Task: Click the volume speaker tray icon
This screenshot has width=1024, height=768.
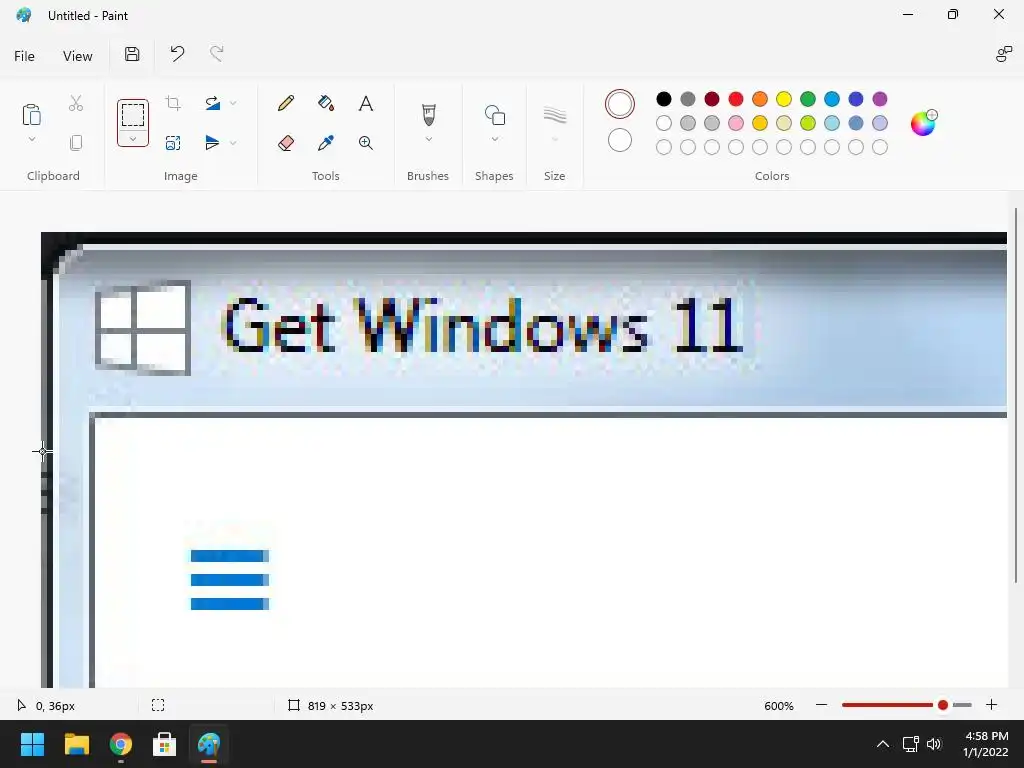Action: tap(934, 744)
